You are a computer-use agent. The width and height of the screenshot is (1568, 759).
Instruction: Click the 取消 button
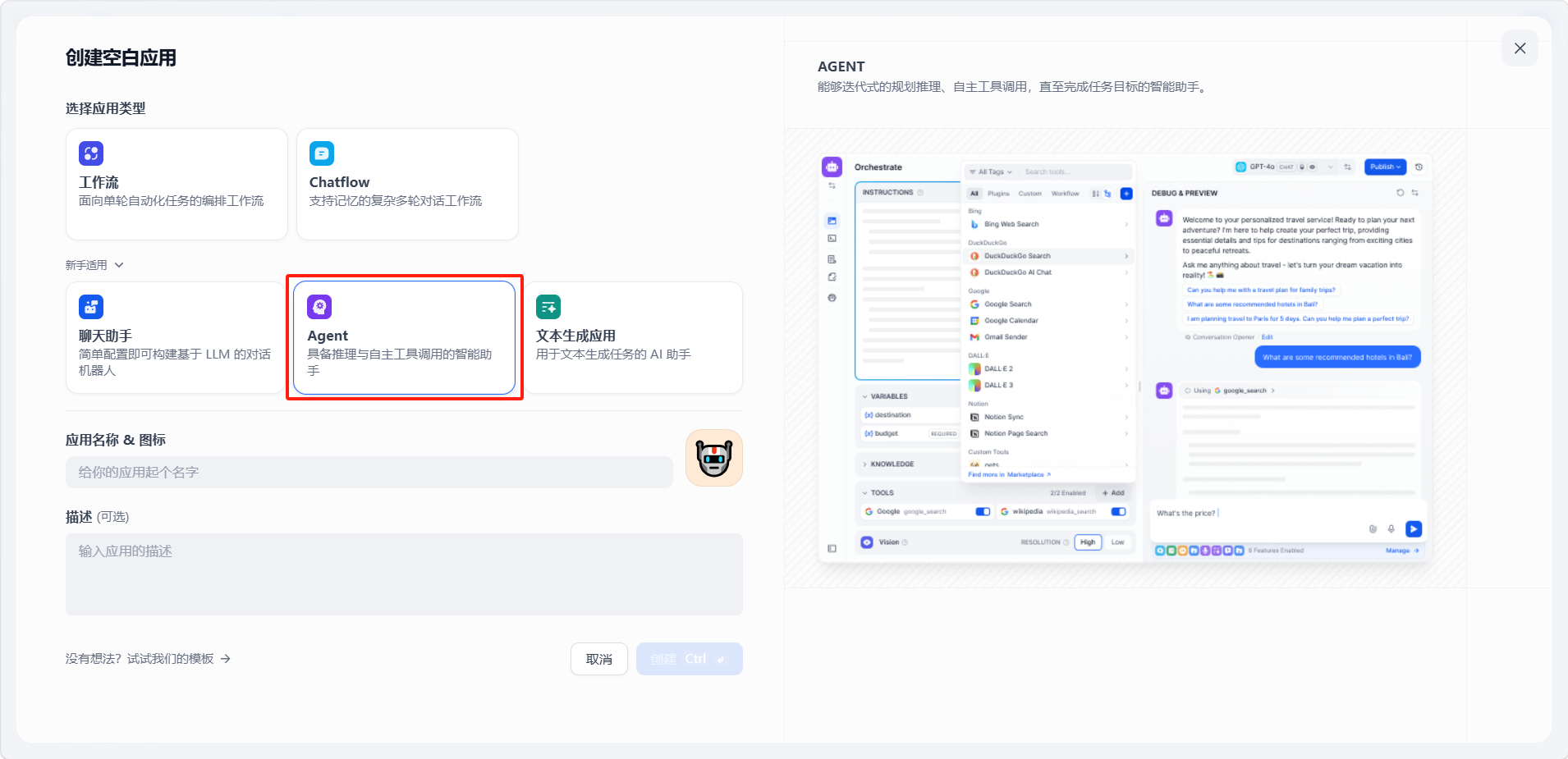[598, 659]
